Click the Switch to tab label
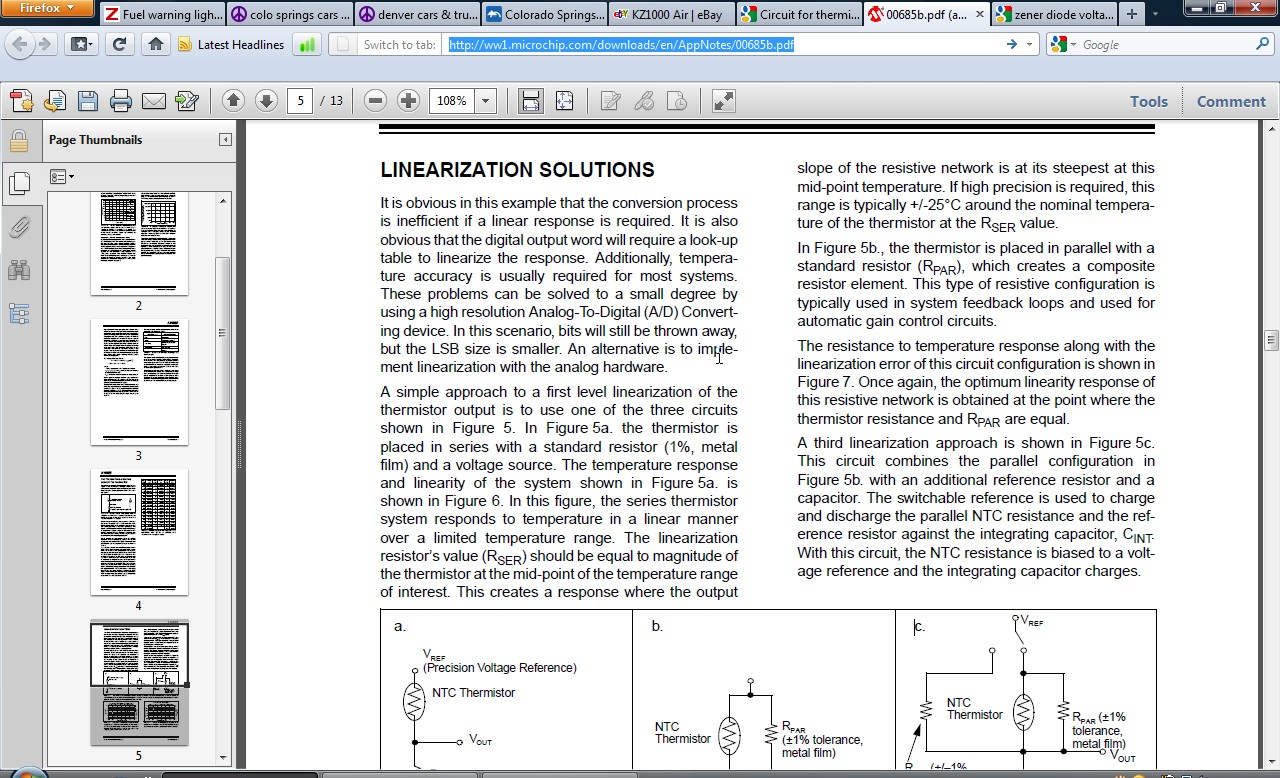Viewport: 1280px width, 778px height. [x=399, y=44]
